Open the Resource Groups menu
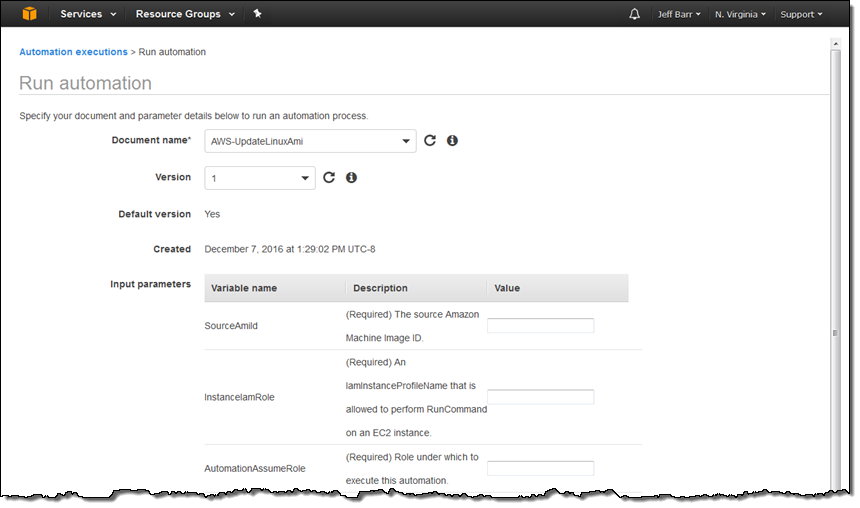 pyautogui.click(x=185, y=14)
